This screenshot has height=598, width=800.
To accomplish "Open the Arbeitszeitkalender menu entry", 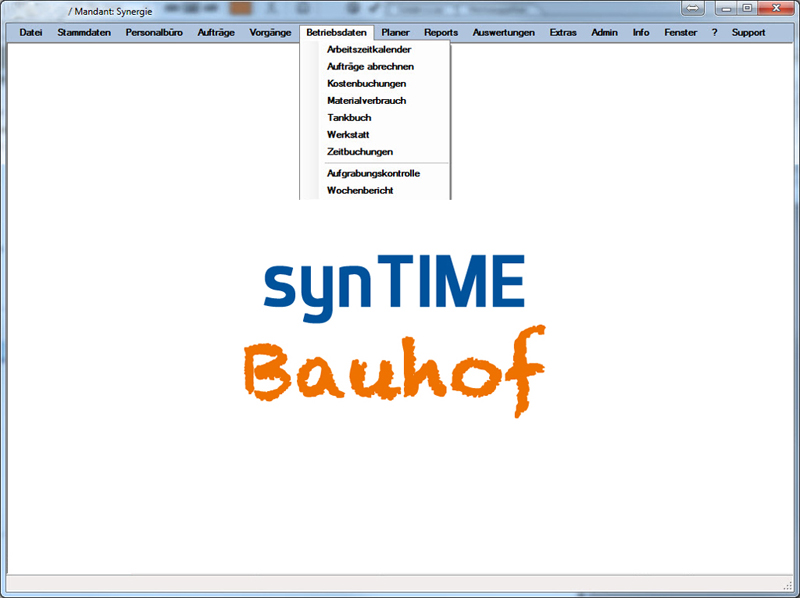I will [x=369, y=49].
